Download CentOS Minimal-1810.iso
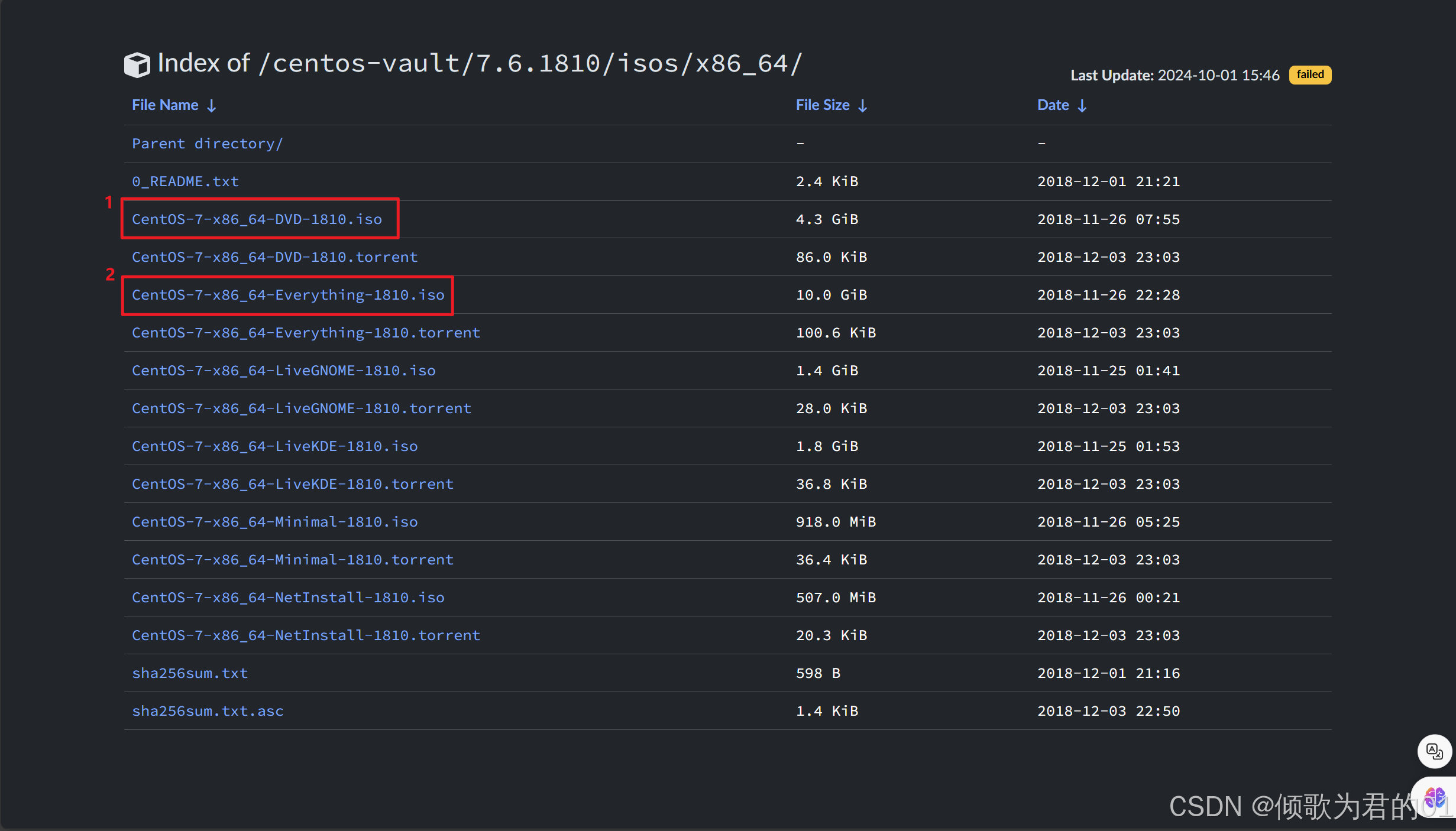This screenshot has height=831, width=1456. 274,522
